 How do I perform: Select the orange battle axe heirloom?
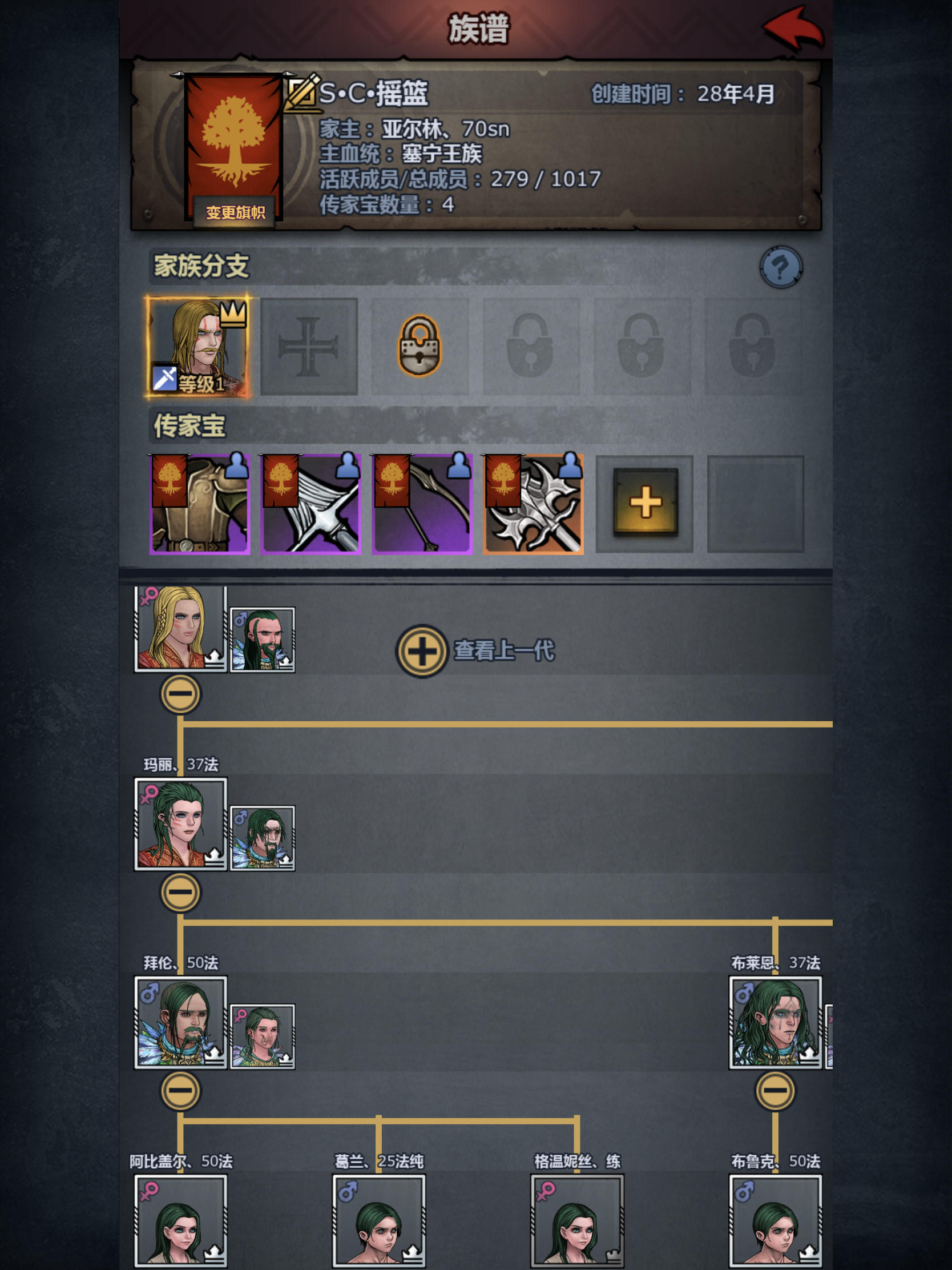point(533,504)
